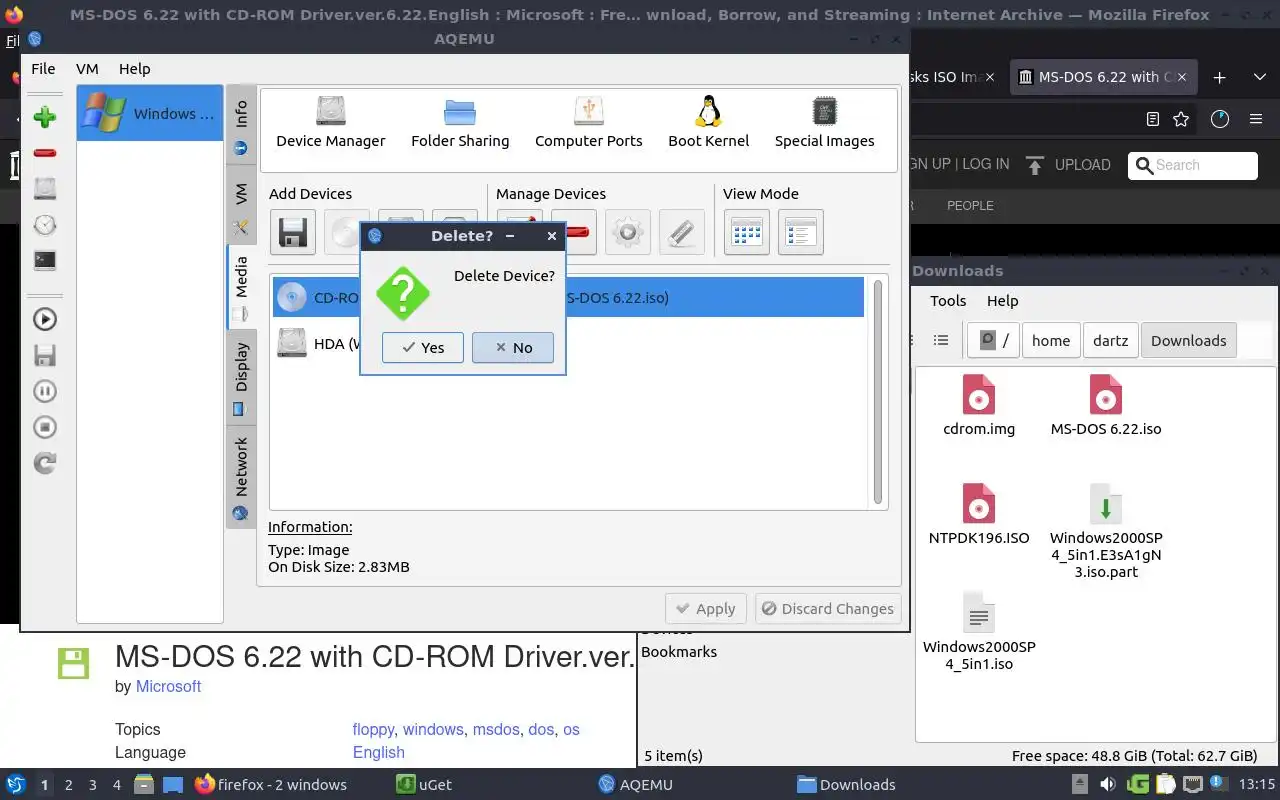This screenshot has width=1280, height=800.
Task: Switch View Mode to detailed list
Action: (800, 232)
